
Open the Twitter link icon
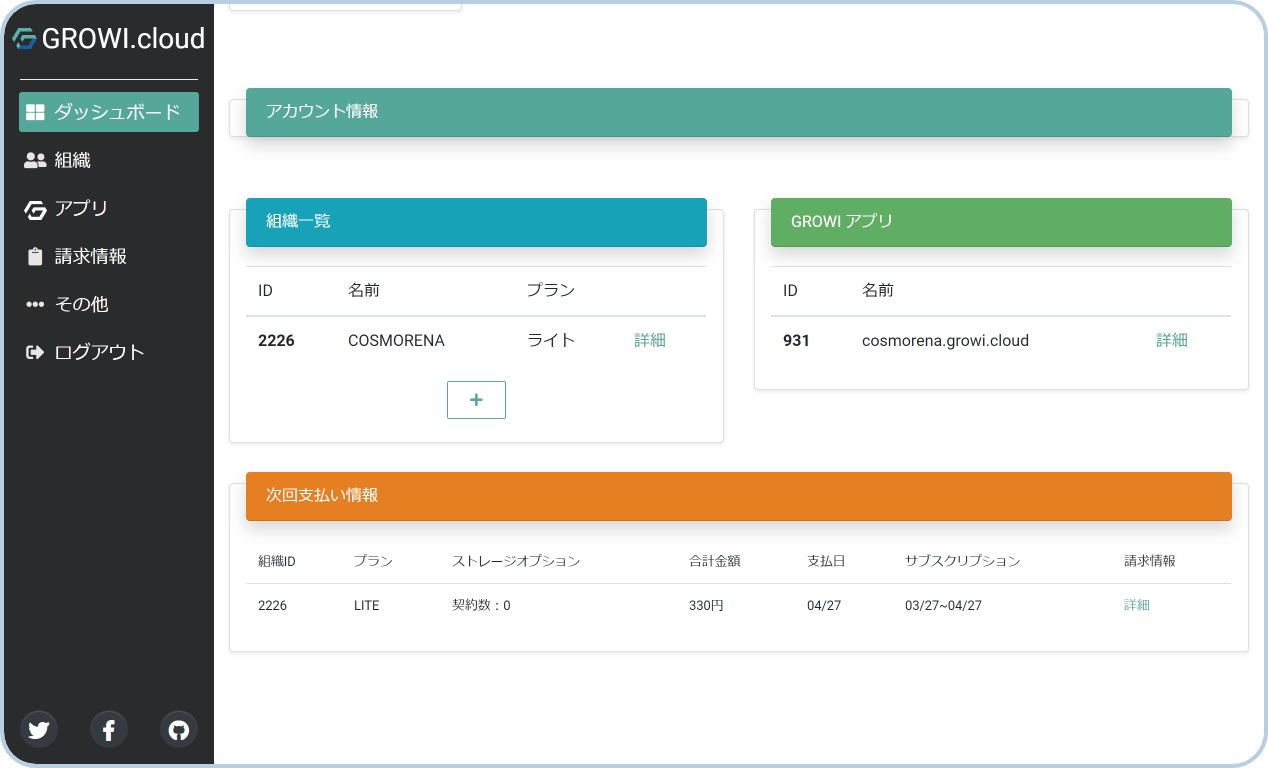tap(39, 730)
